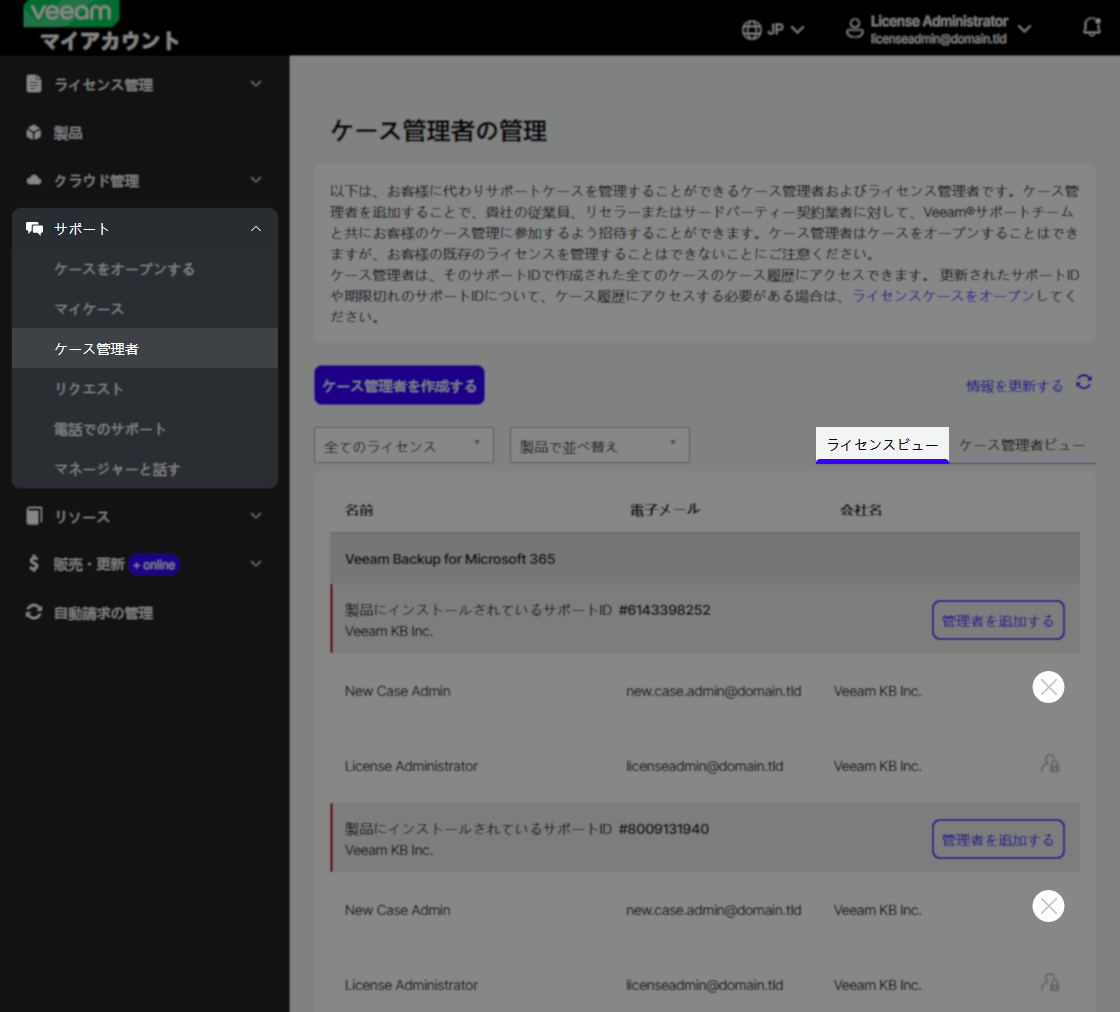This screenshot has height=1012, width=1120.
Task: Remove New Case Admin from support ID #8009131940
Action: pyautogui.click(x=1048, y=906)
